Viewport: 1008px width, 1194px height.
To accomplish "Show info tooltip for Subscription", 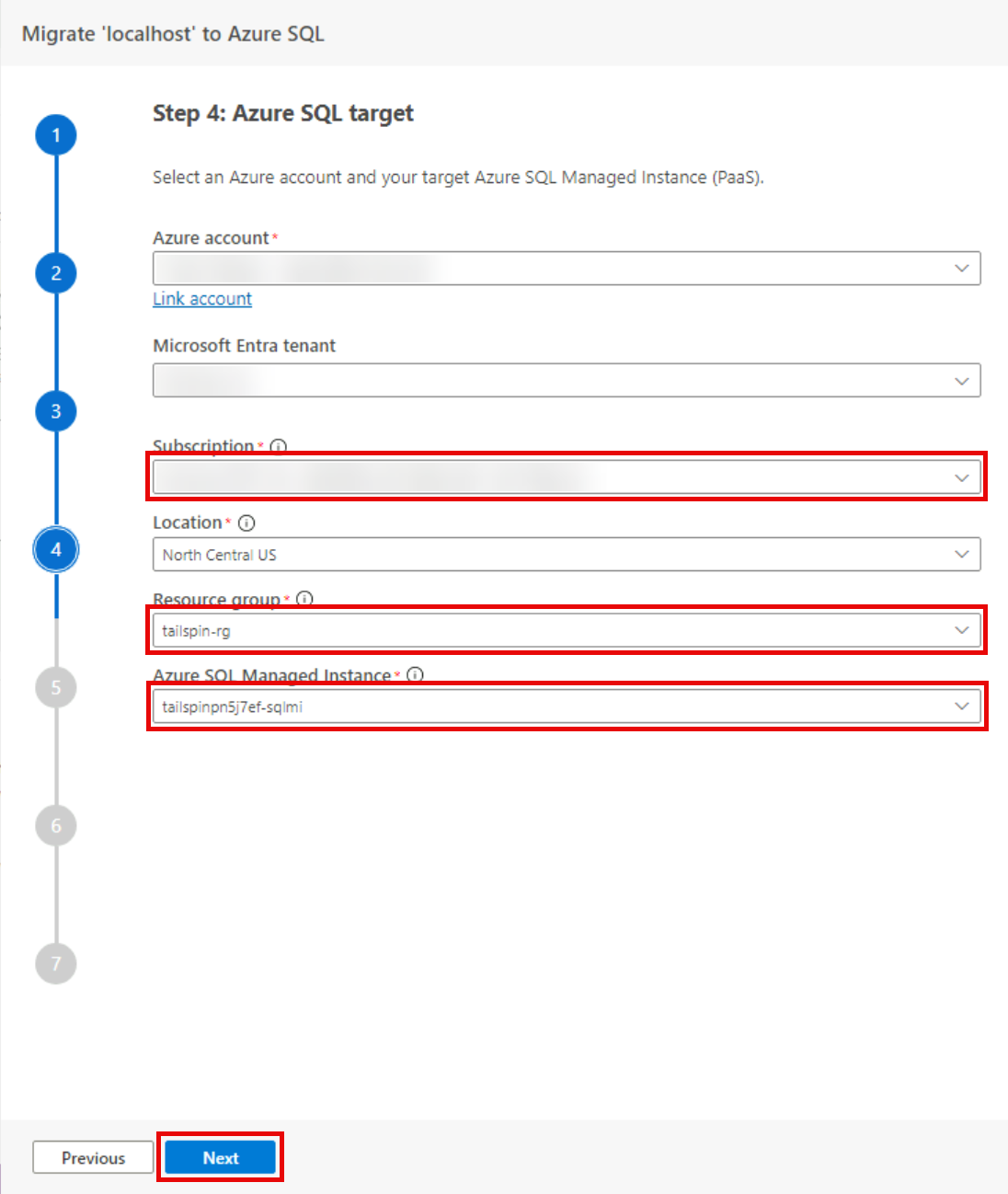I will (279, 446).
